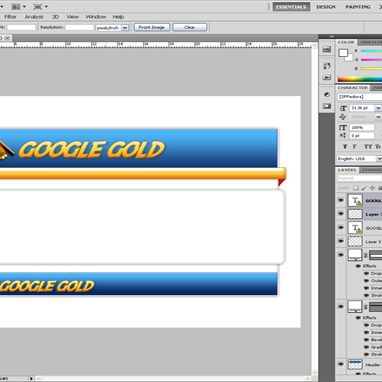Toggle Drop Shadow effect visibility on first shape layer
This screenshot has width=382, height=382.
[x=366, y=273]
